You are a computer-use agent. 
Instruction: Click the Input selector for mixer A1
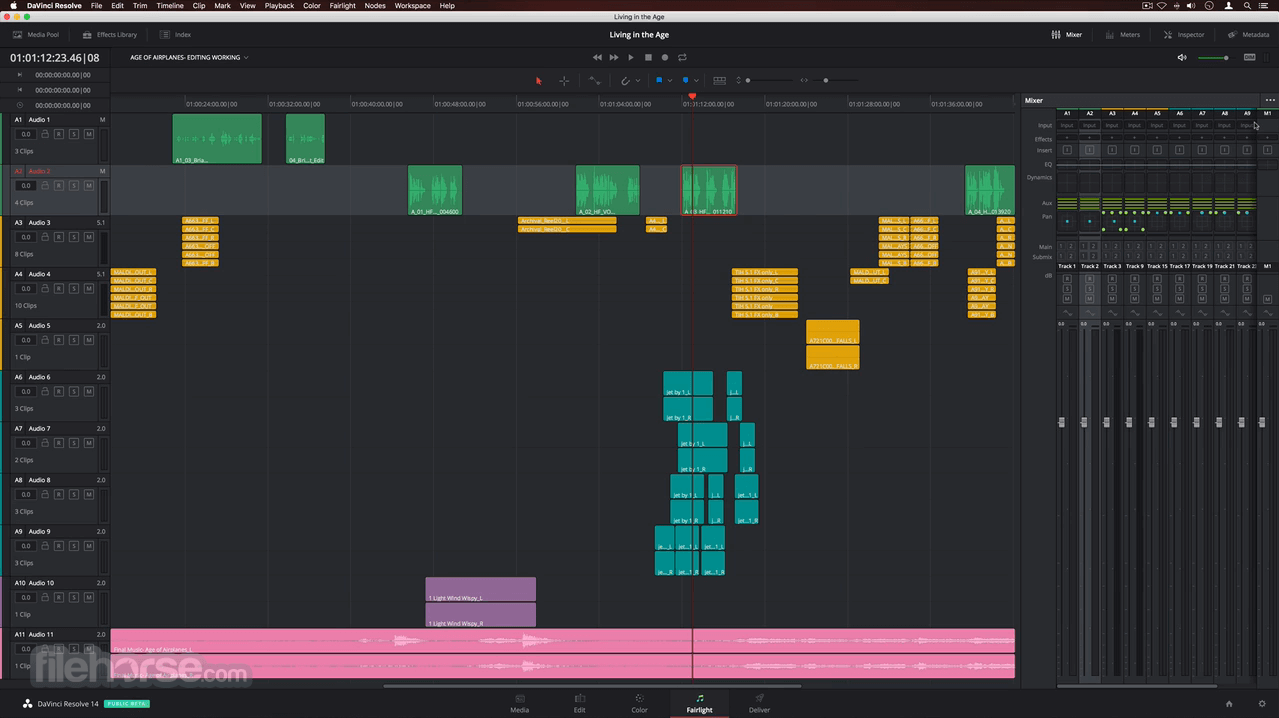coord(1067,126)
